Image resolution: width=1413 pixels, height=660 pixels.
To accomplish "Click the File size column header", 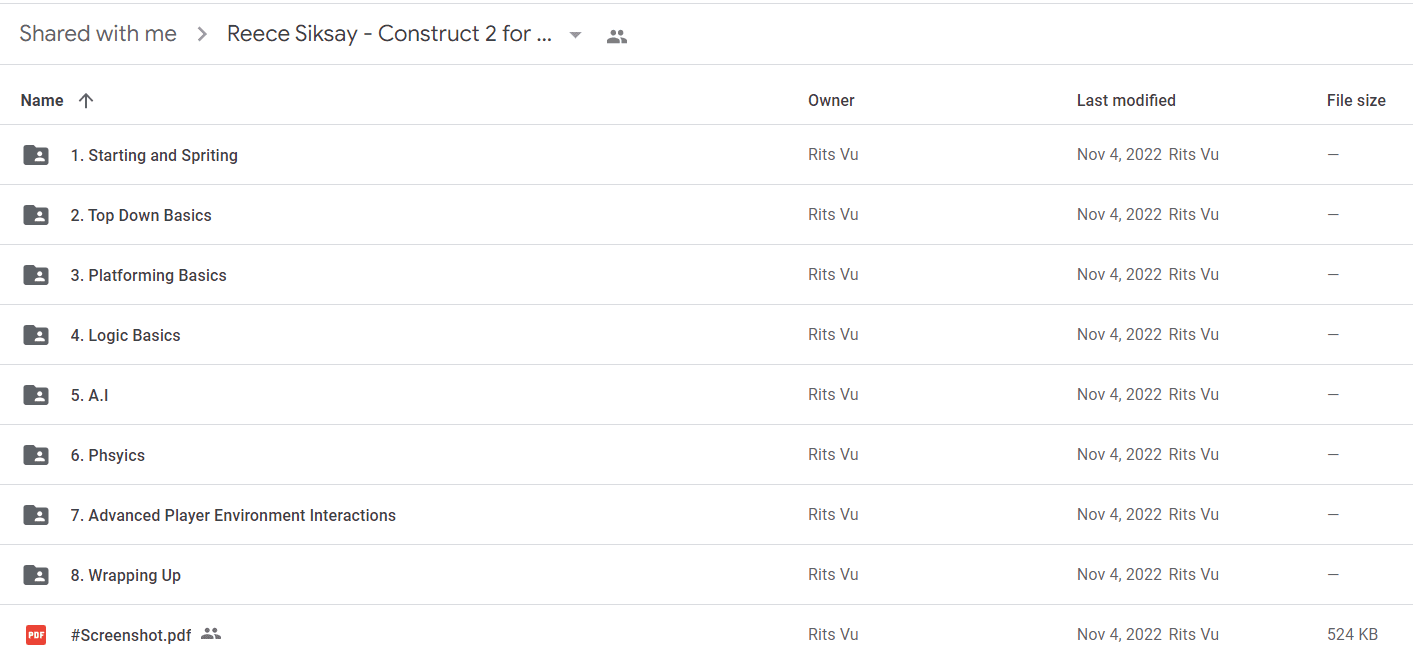I will 1356,100.
